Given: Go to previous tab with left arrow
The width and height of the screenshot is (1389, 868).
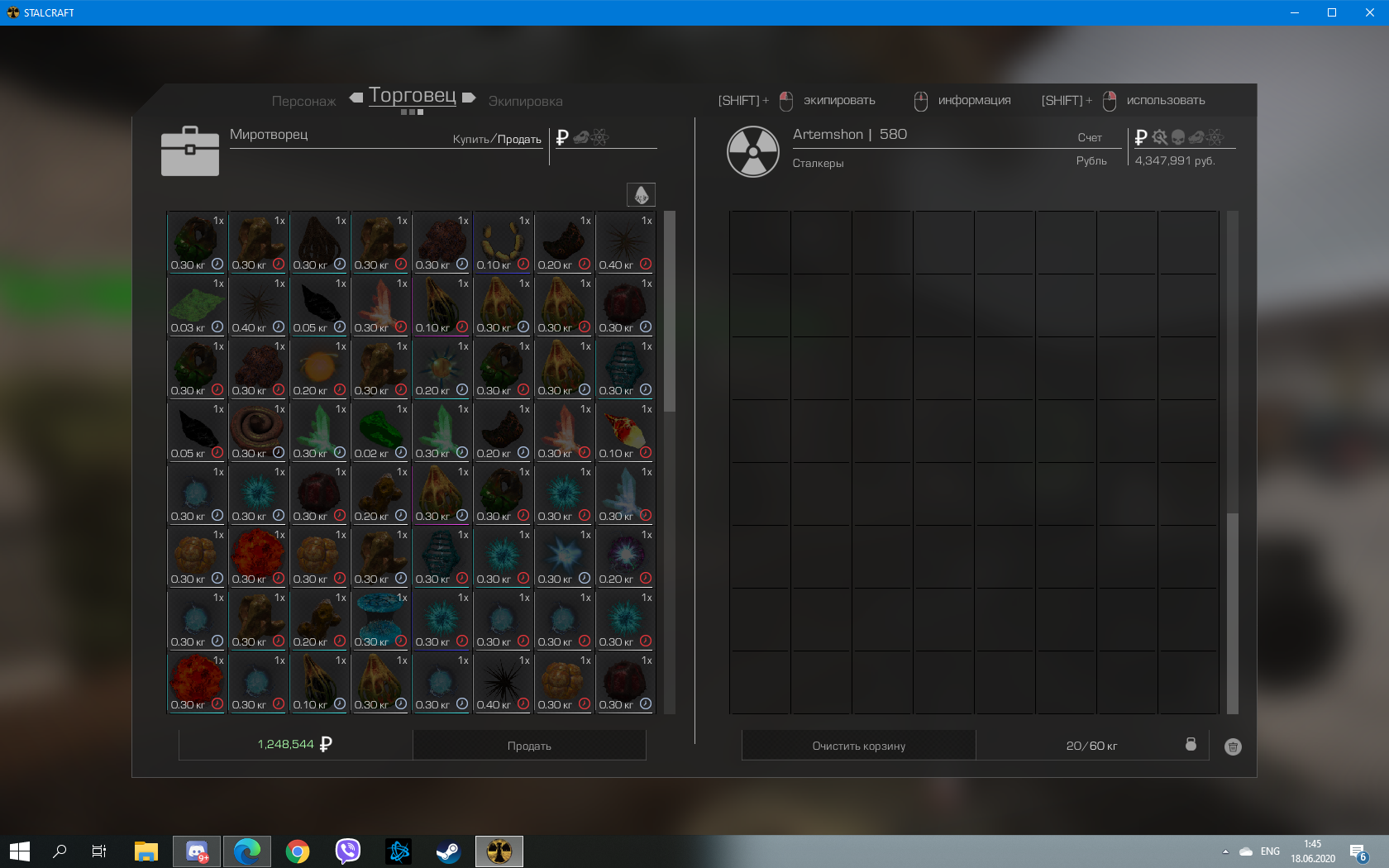Looking at the screenshot, I should [x=356, y=98].
